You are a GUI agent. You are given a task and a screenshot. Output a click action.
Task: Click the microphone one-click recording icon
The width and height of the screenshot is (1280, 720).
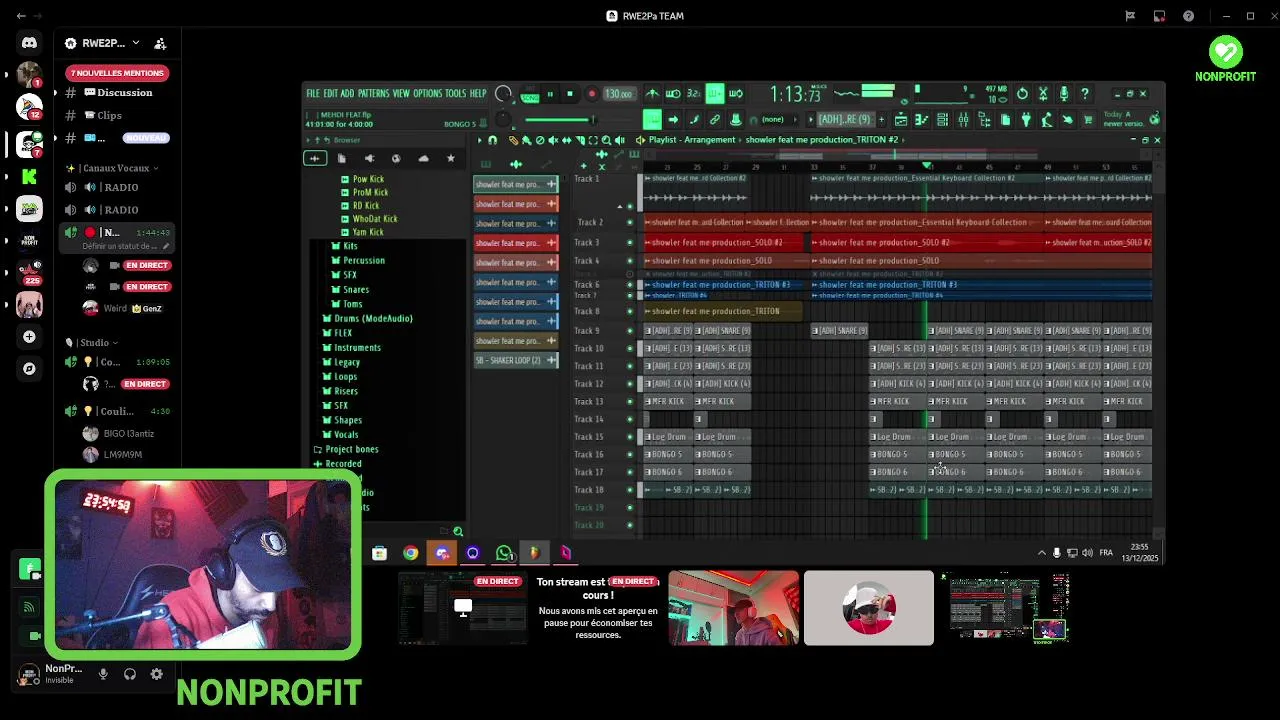[x=1064, y=94]
